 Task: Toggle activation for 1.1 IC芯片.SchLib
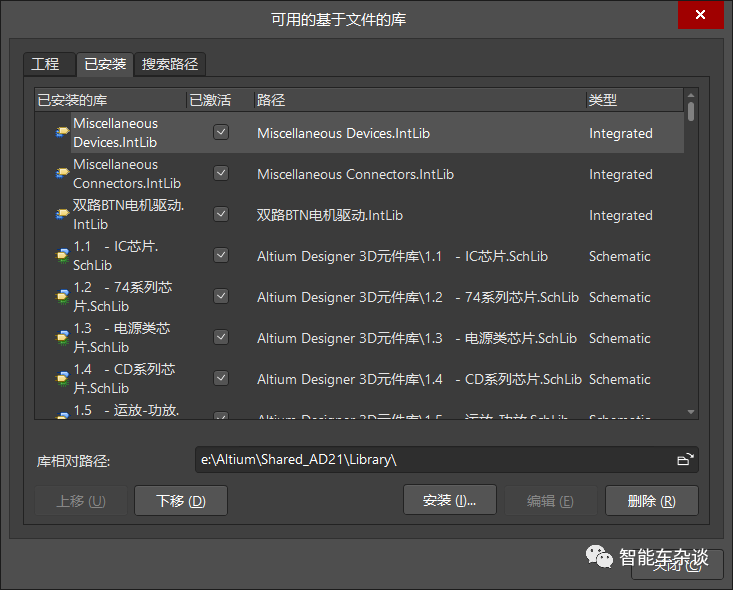(221, 255)
